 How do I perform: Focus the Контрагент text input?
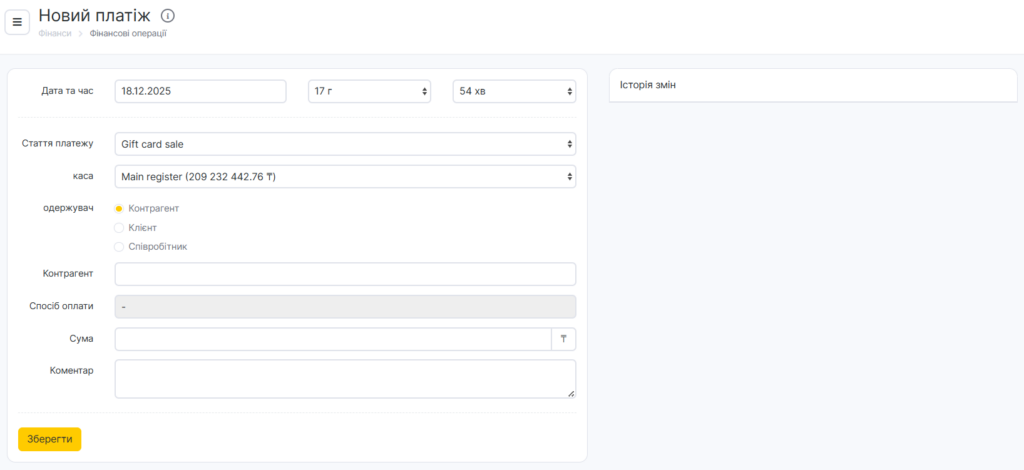click(345, 274)
